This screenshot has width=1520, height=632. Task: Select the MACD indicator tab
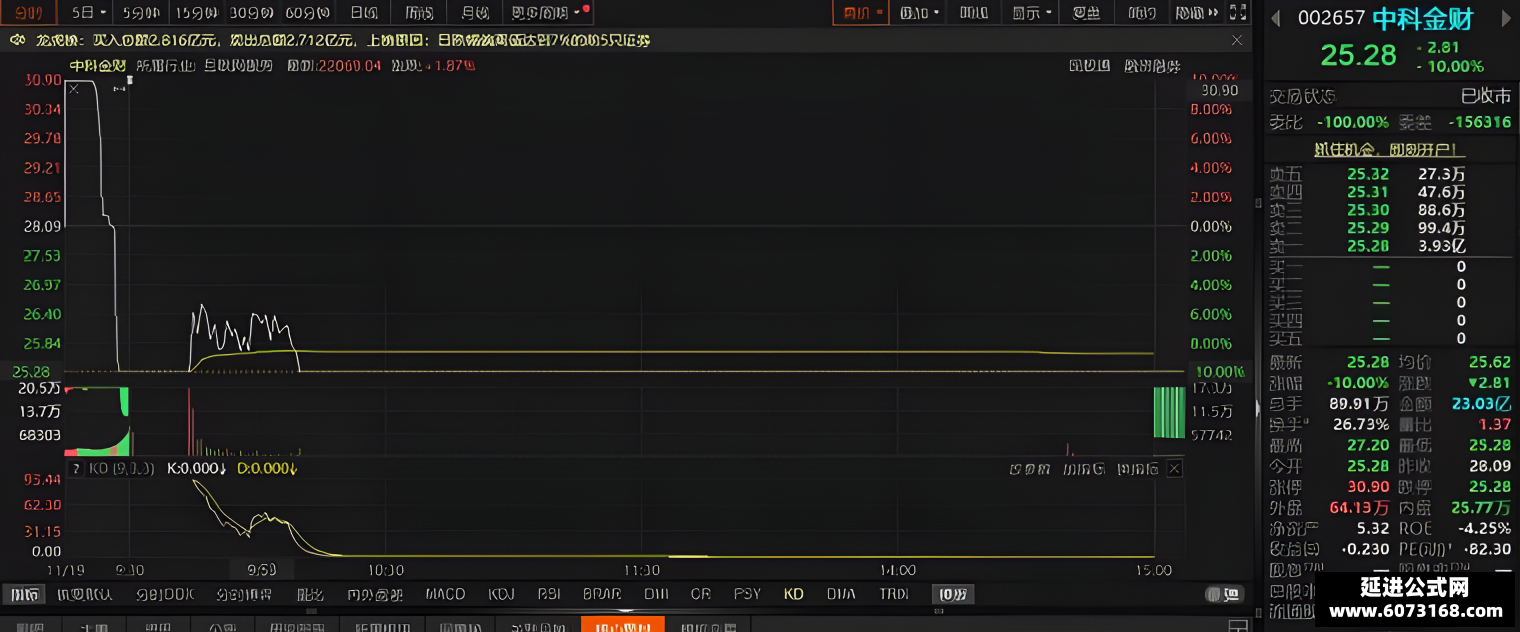coord(445,594)
